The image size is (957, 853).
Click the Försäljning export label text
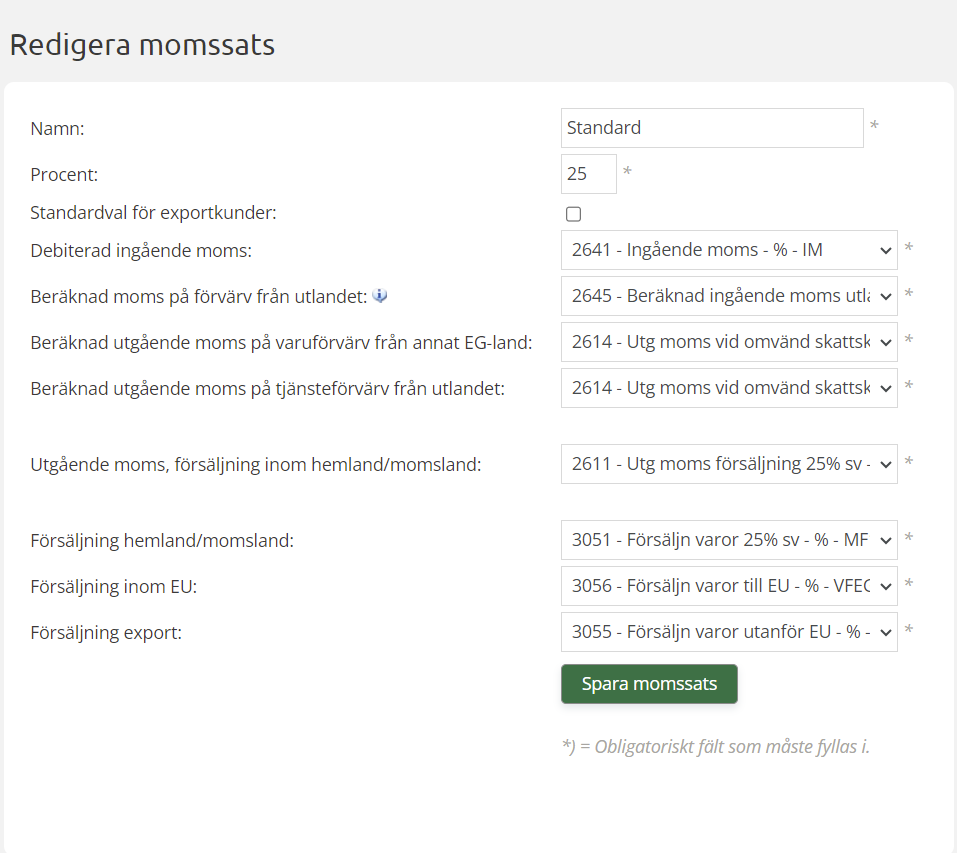(x=106, y=633)
